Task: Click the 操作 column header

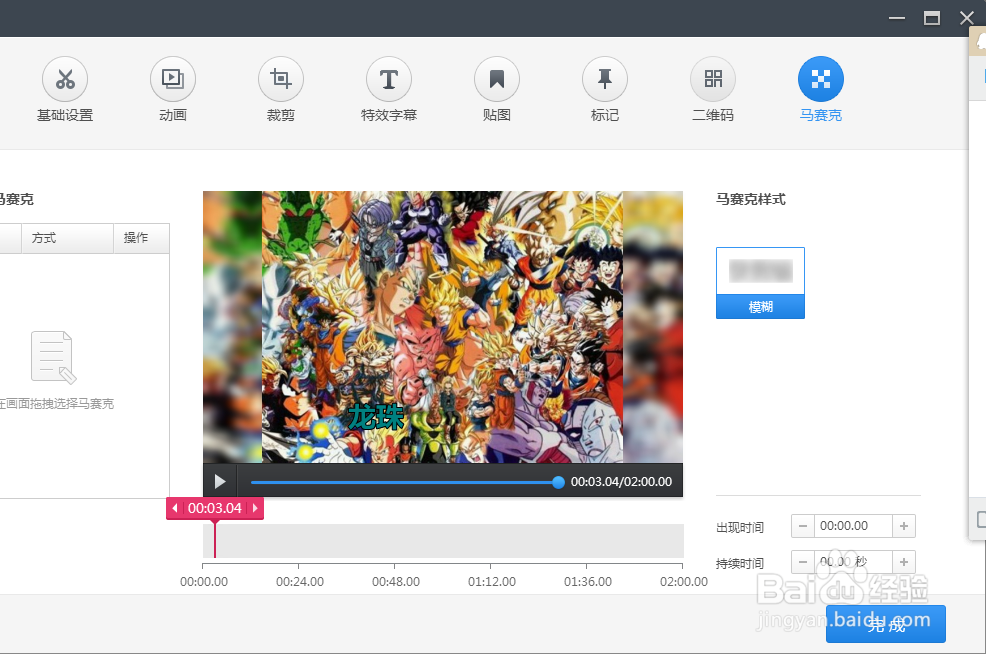Action: [x=141, y=238]
